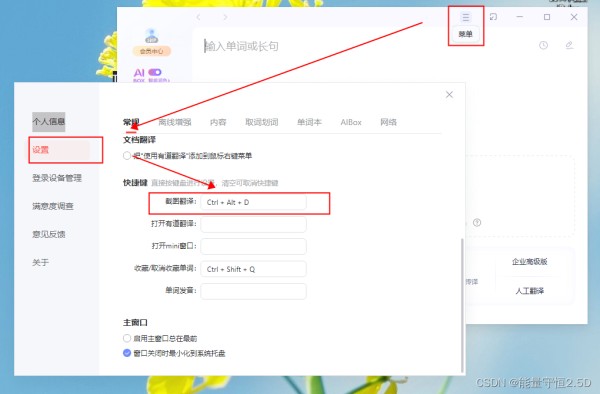Click the 快捷键 section heading
This screenshot has width=600, height=394.
click(135, 183)
